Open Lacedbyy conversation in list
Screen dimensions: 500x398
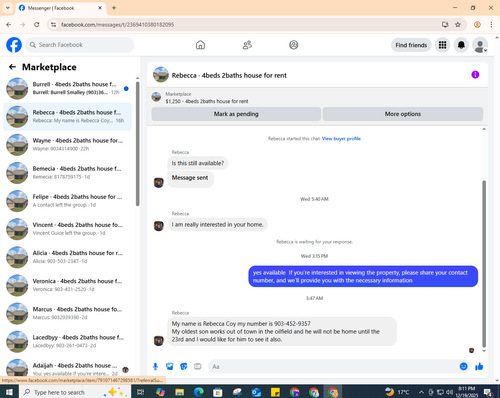(x=67, y=342)
